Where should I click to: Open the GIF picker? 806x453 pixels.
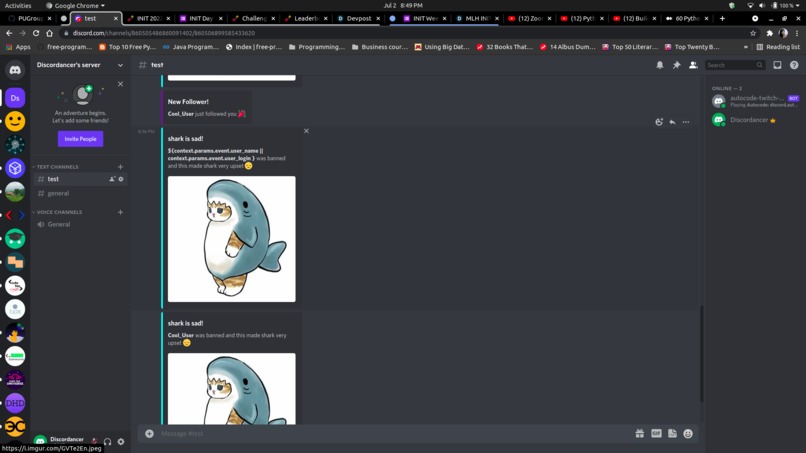tap(656, 433)
